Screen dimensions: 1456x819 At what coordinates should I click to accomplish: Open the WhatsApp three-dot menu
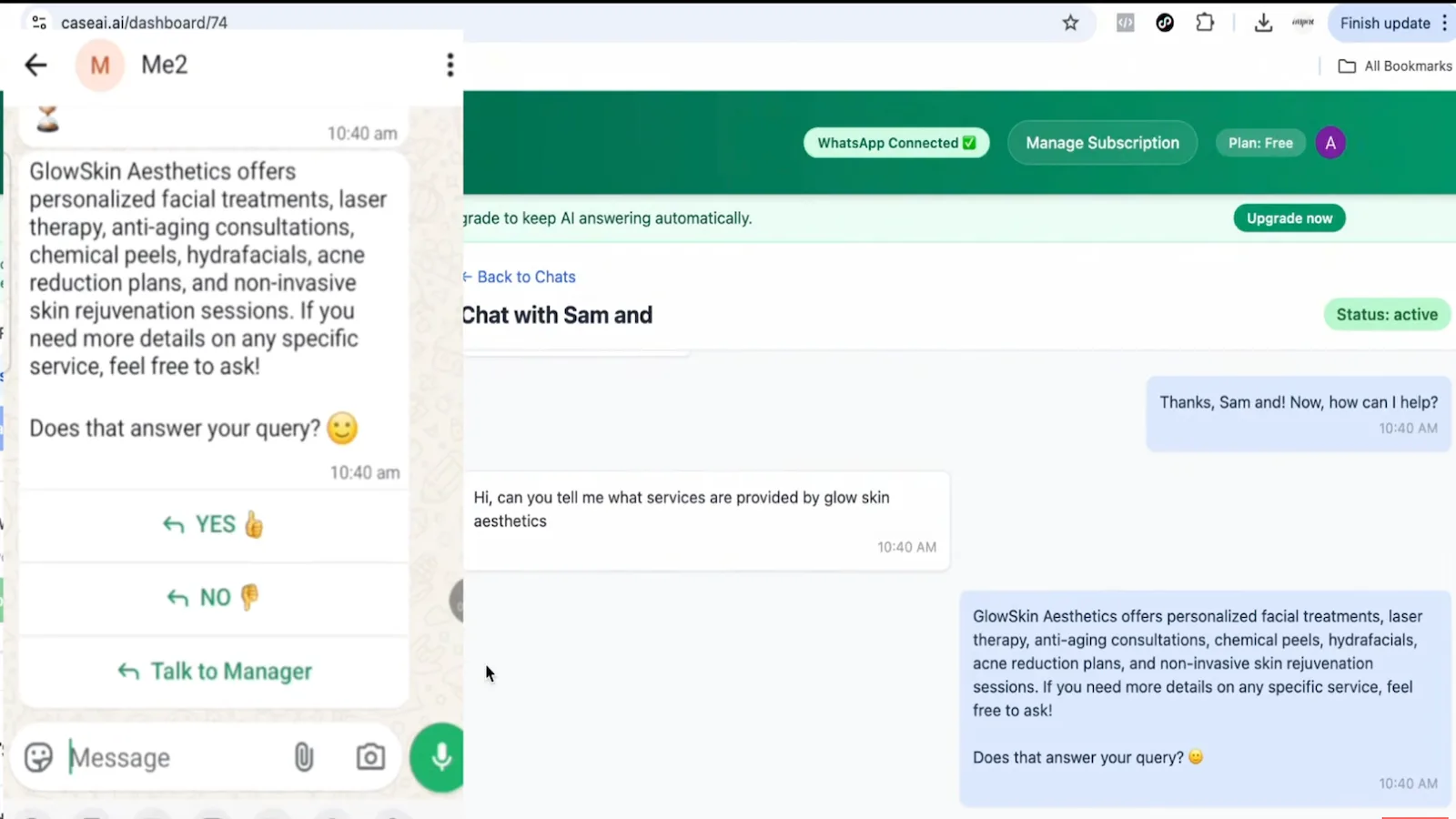(450, 65)
